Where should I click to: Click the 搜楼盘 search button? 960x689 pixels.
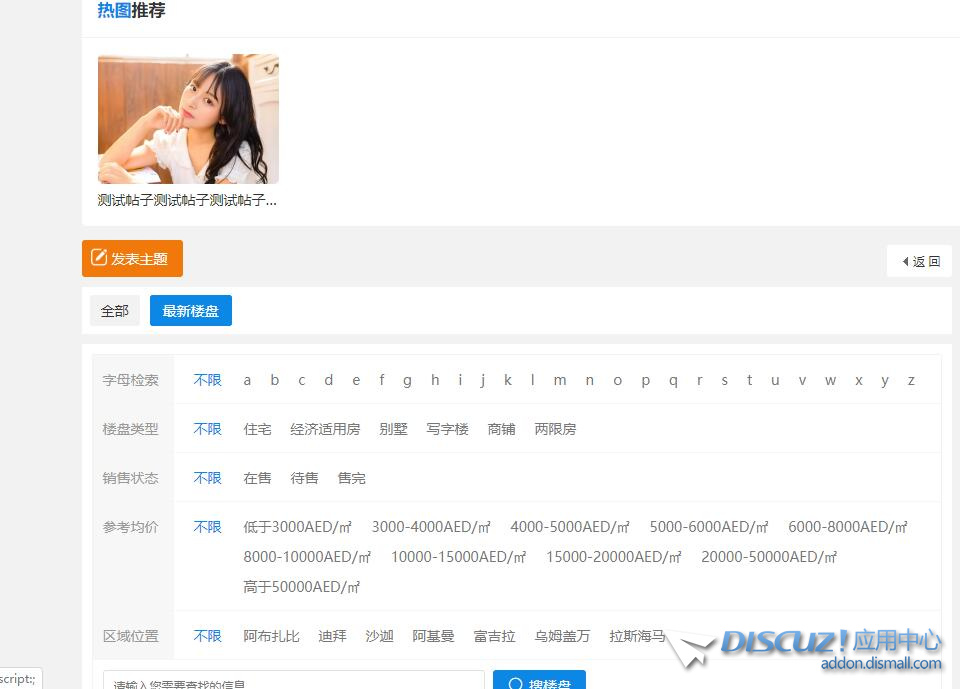click(x=539, y=682)
